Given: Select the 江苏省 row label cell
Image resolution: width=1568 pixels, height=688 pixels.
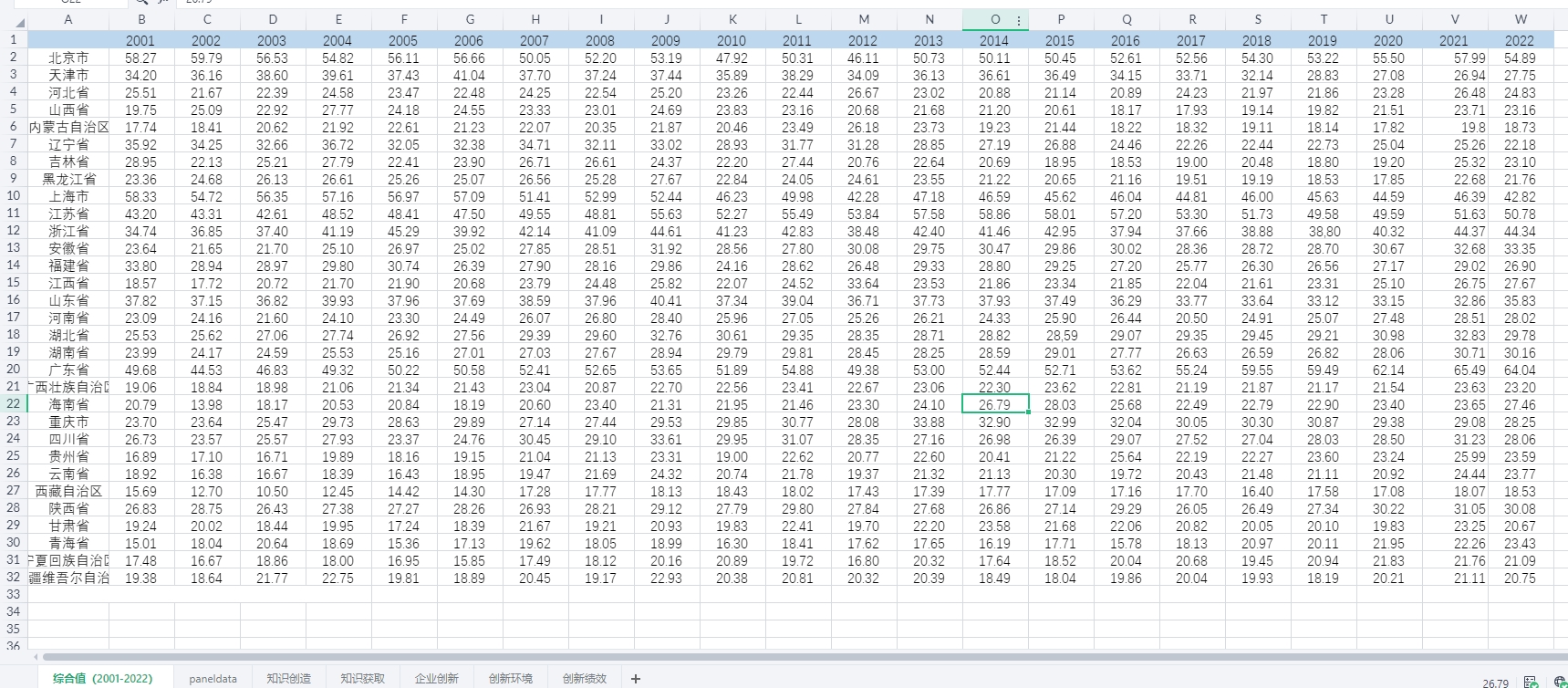Looking at the screenshot, I should coord(68,214).
